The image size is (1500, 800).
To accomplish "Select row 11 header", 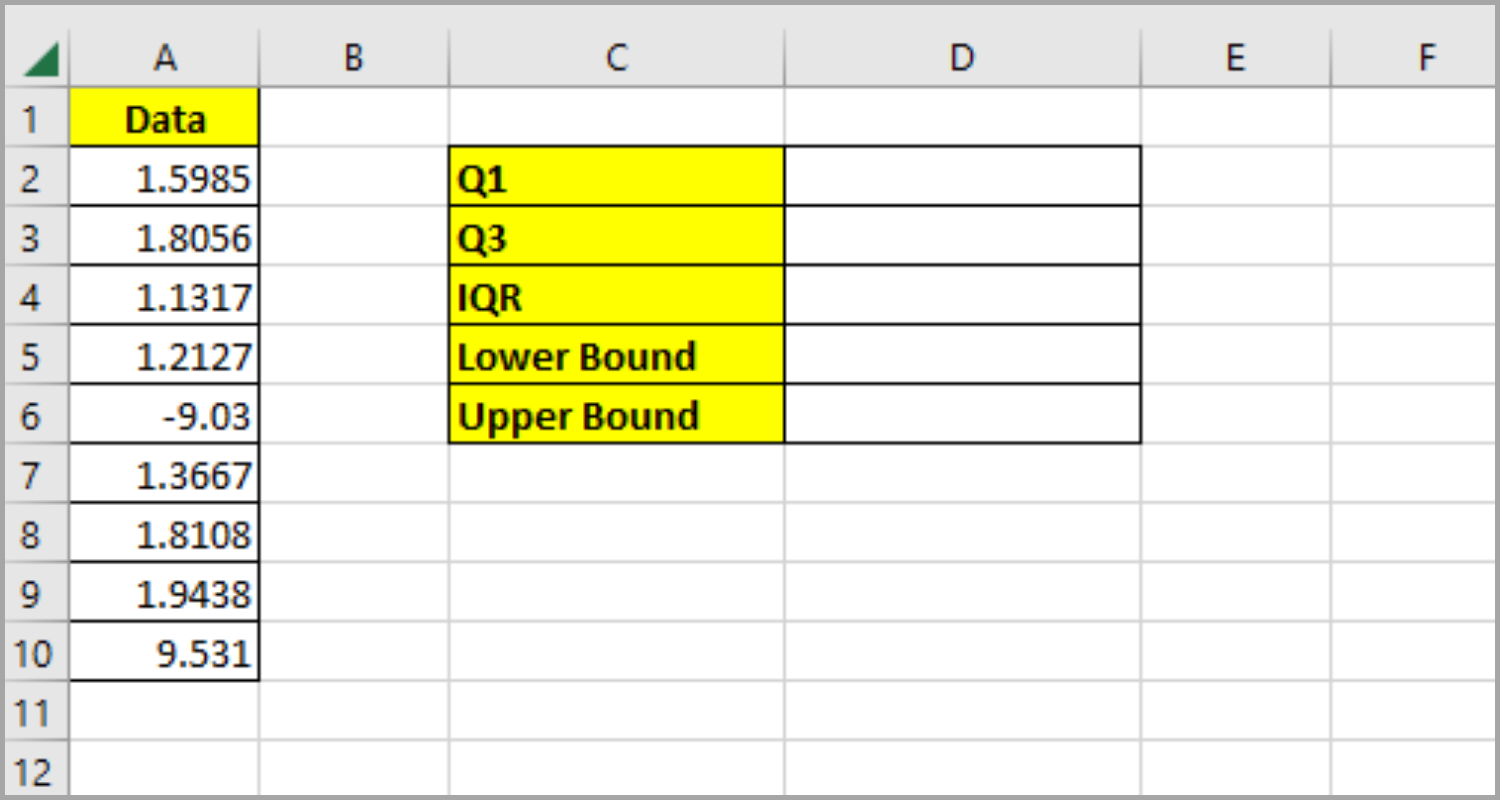I will click(30, 712).
